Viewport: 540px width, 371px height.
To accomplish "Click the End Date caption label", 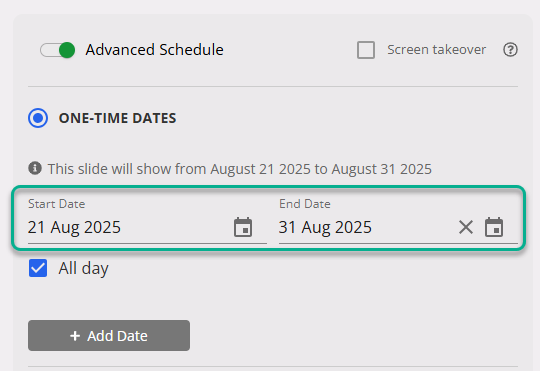I will [305, 204].
